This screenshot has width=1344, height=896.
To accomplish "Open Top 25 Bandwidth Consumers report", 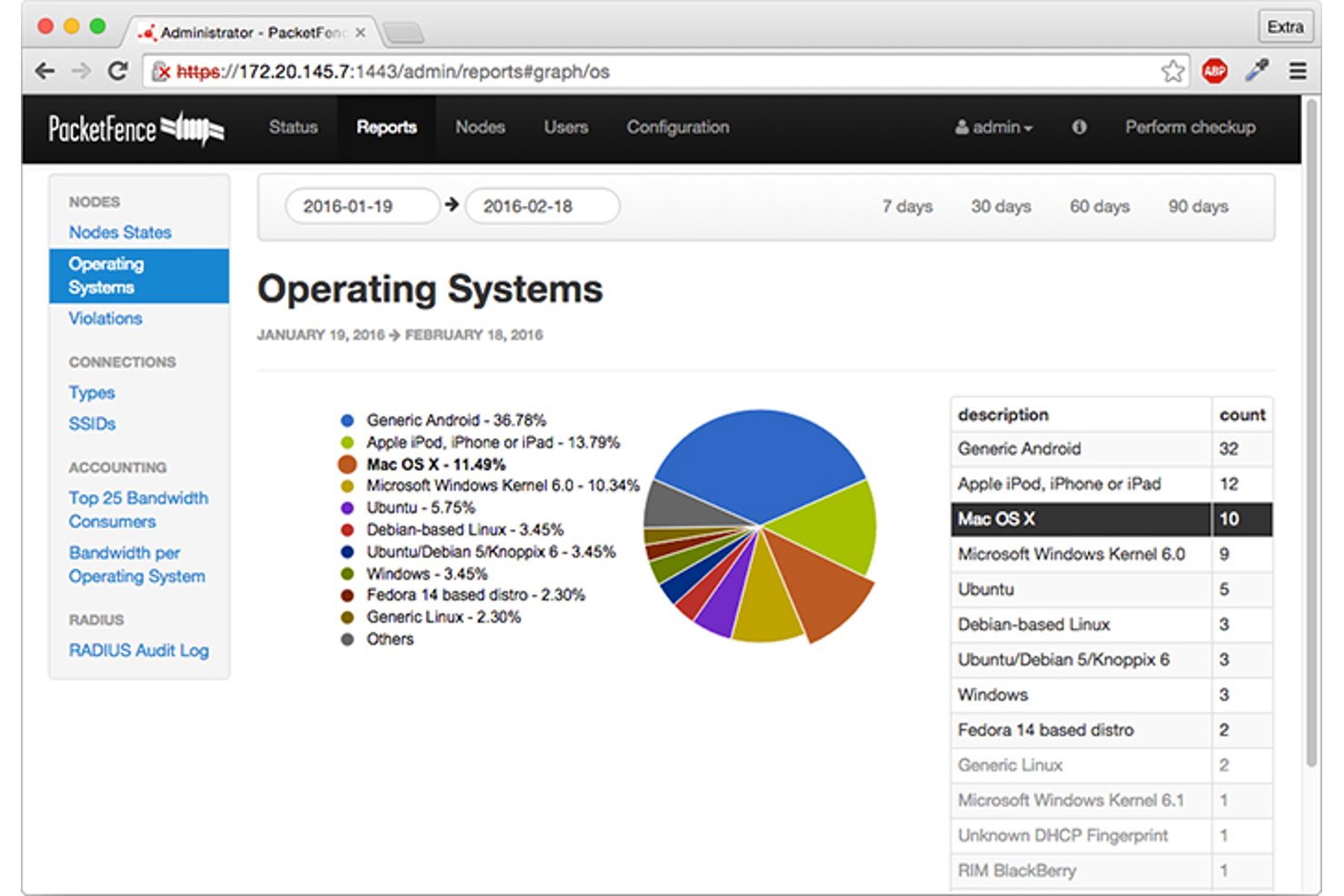I will [x=138, y=510].
